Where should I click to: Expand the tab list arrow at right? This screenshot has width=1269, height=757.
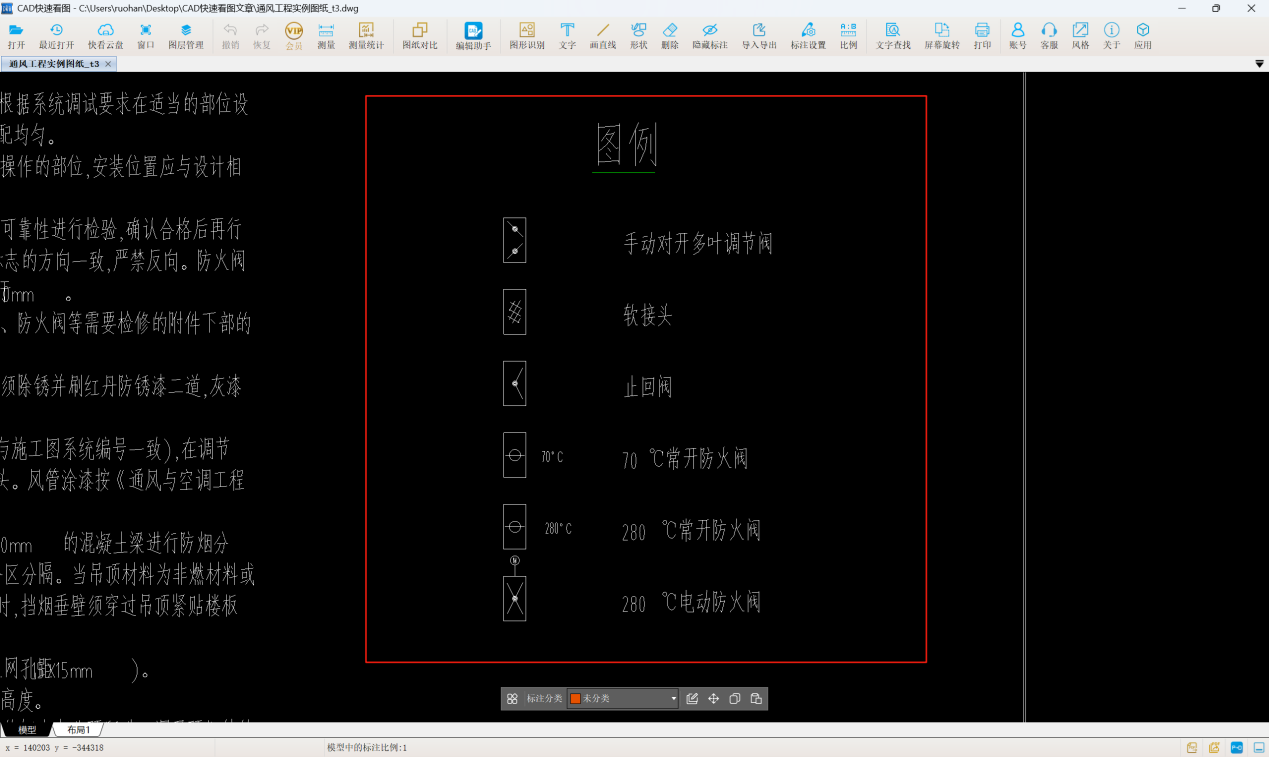(x=1259, y=64)
